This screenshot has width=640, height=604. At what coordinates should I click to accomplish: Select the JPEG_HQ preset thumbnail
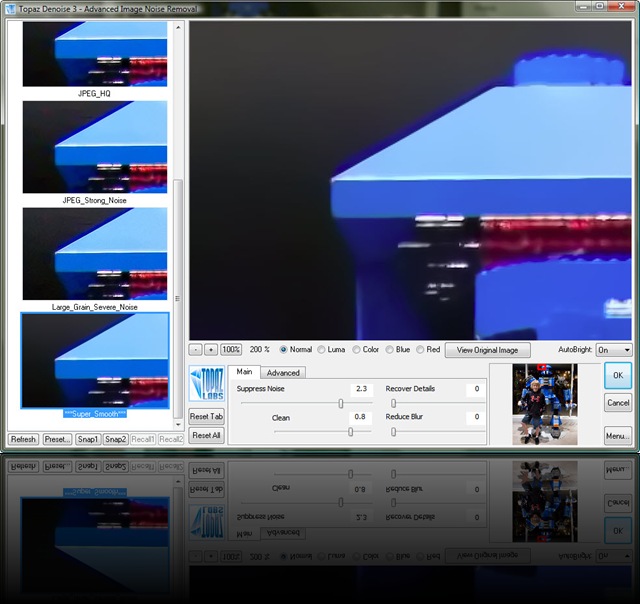coord(95,54)
